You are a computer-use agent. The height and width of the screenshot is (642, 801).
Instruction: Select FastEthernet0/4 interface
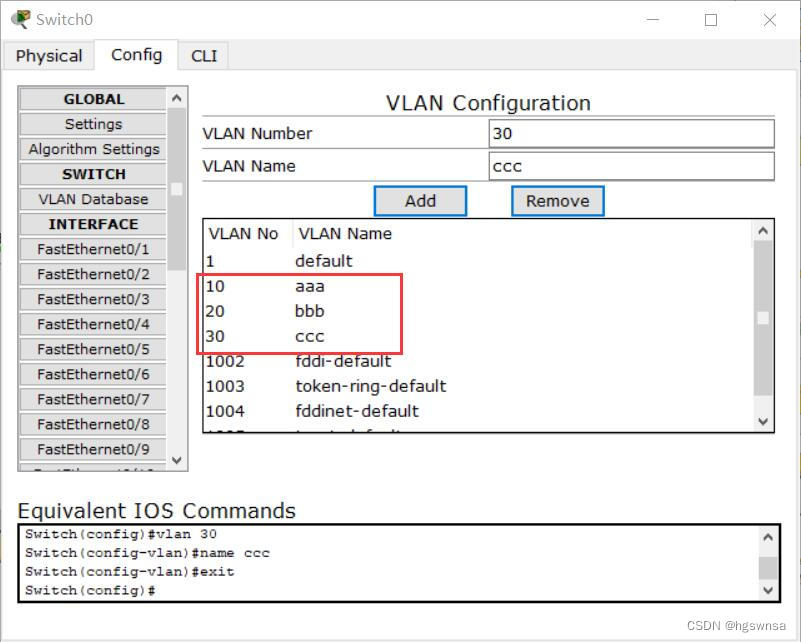click(93, 324)
